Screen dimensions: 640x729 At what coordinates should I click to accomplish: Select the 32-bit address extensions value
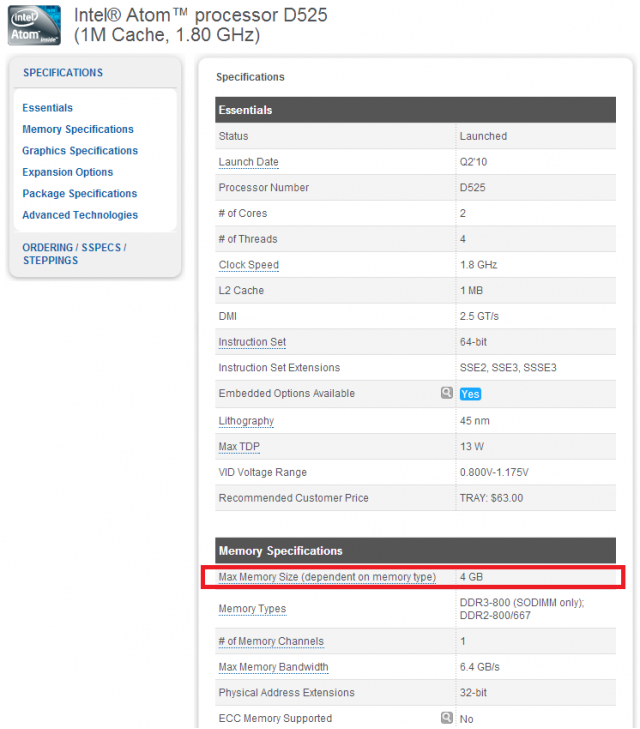[473, 692]
